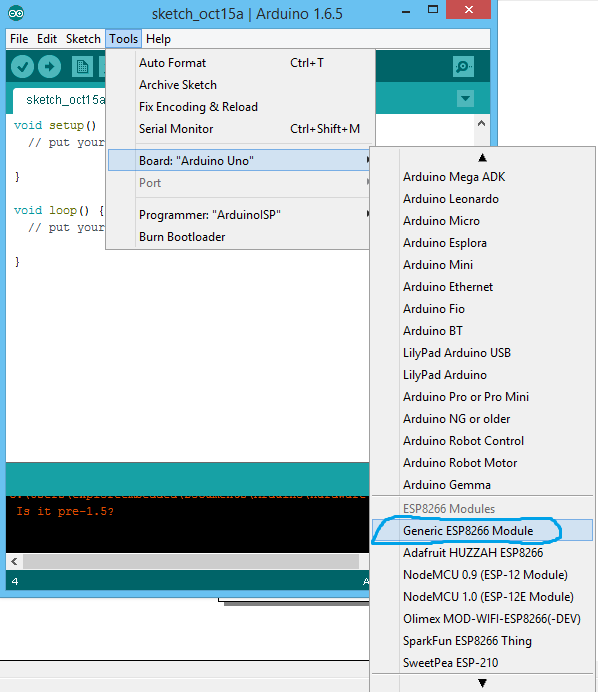The height and width of the screenshot is (692, 598).
Task: Select Generic ESP8266 Module
Action: [x=482, y=530]
